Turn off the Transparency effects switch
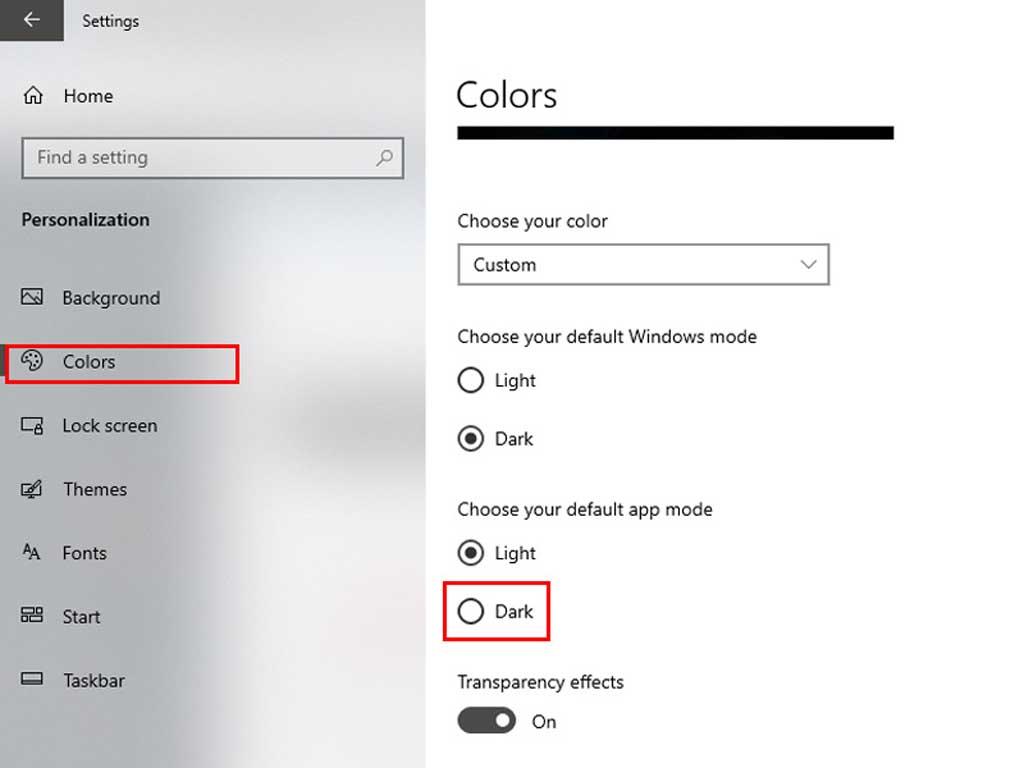The image size is (1024, 768). coord(487,721)
